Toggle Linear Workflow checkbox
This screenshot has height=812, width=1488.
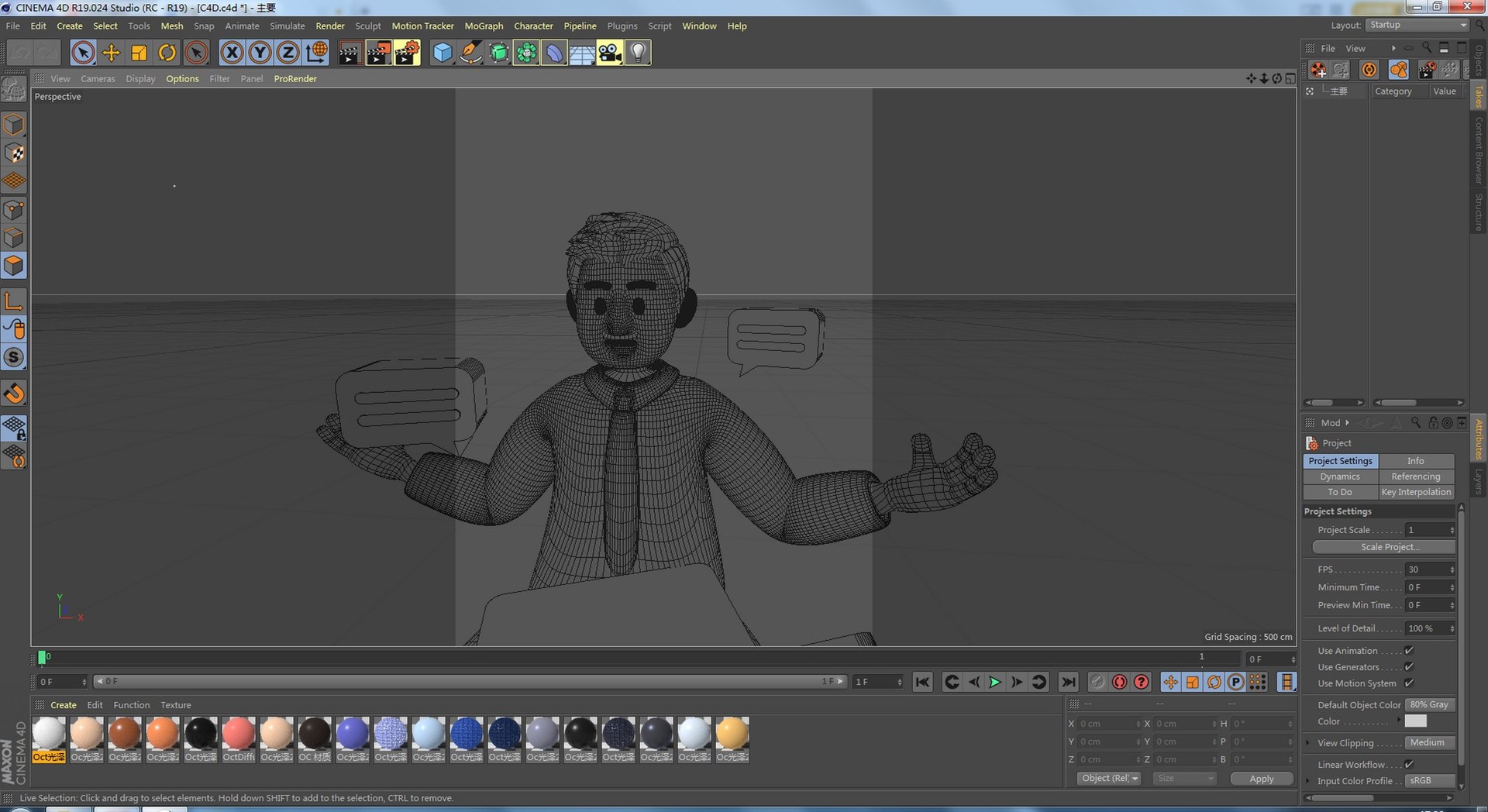click(x=1409, y=765)
